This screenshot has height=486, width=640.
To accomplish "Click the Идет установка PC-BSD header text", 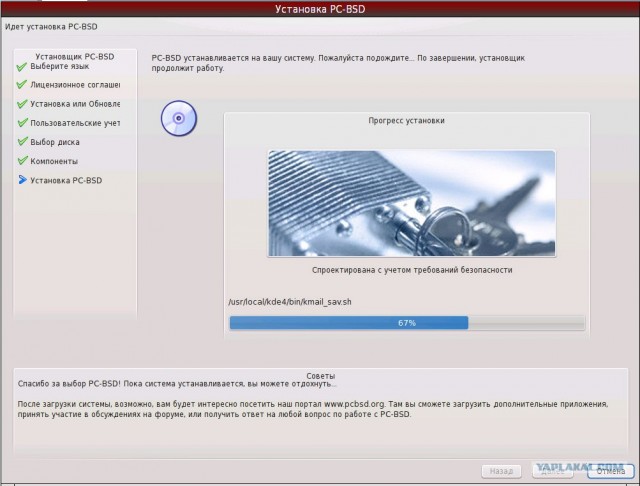I will [51, 27].
